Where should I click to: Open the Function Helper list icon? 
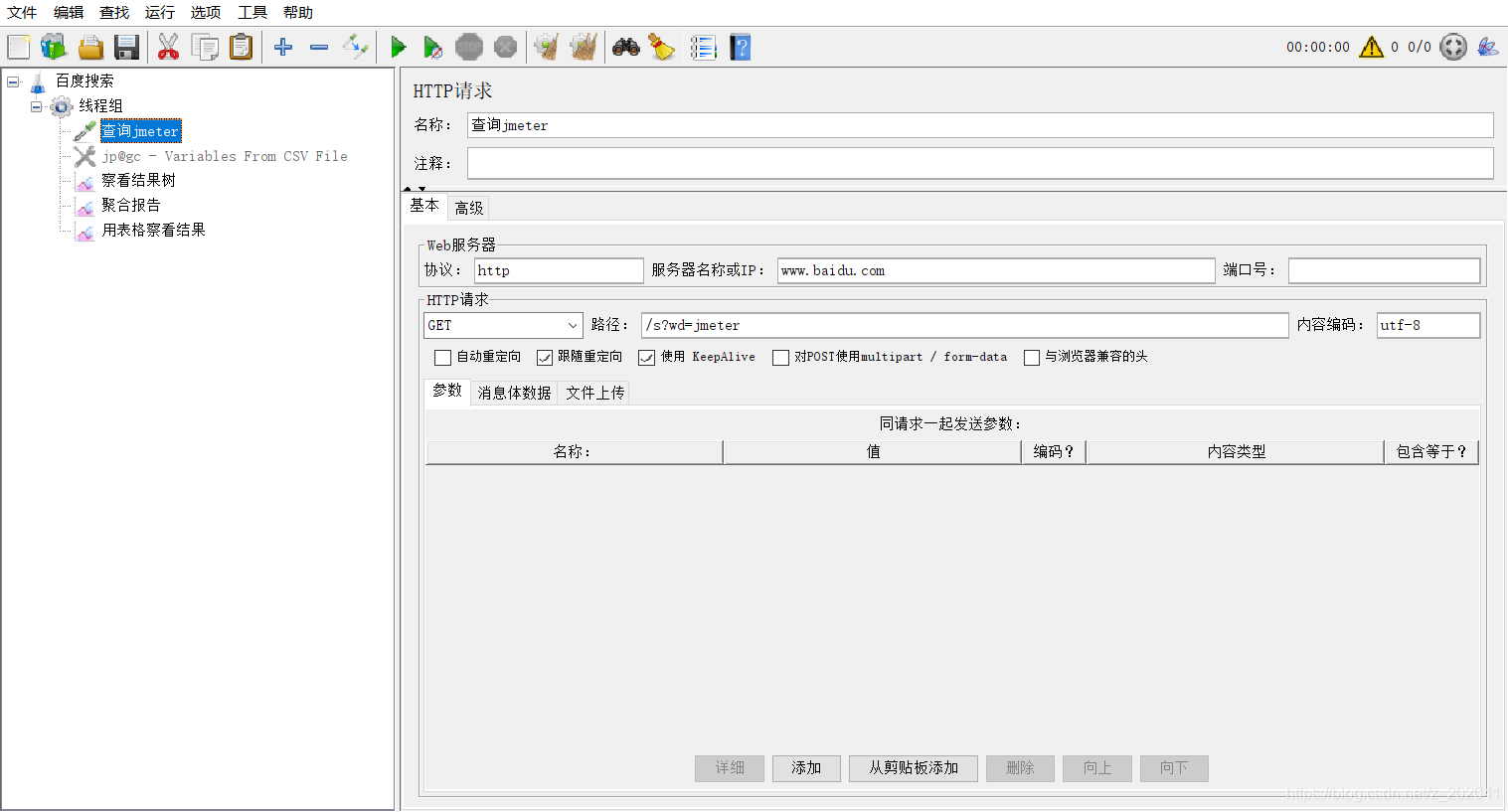703,47
